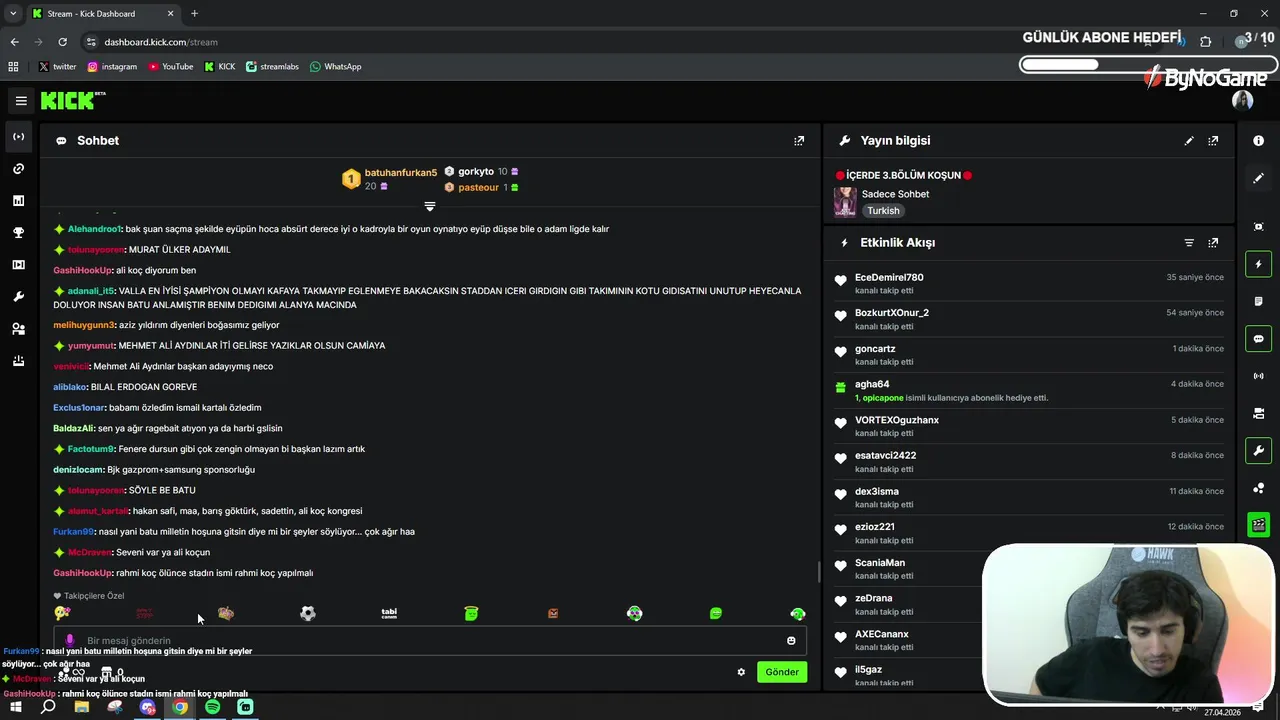Open chat user Alehandroo1's name
The height and width of the screenshot is (720, 1280).
(94, 229)
